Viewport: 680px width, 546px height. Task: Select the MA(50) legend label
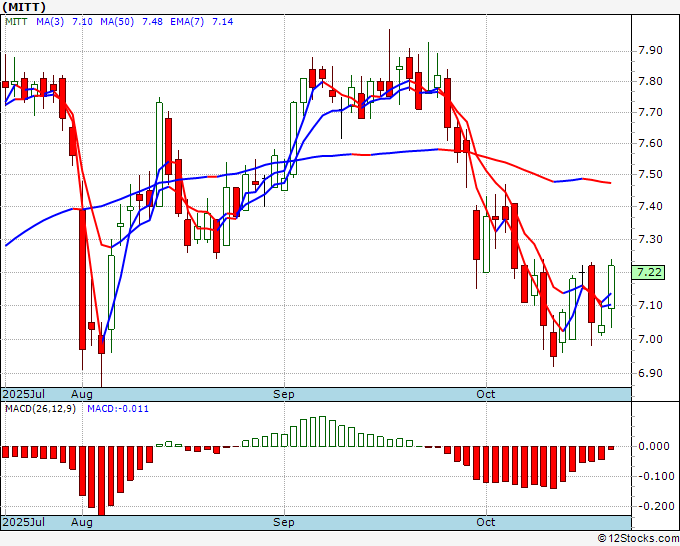(x=117, y=21)
